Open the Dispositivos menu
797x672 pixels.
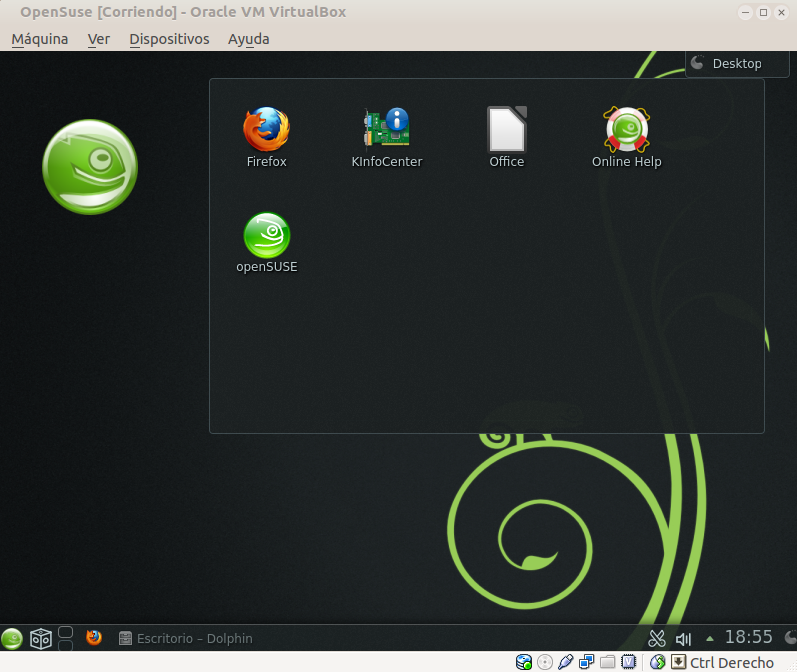click(x=169, y=39)
